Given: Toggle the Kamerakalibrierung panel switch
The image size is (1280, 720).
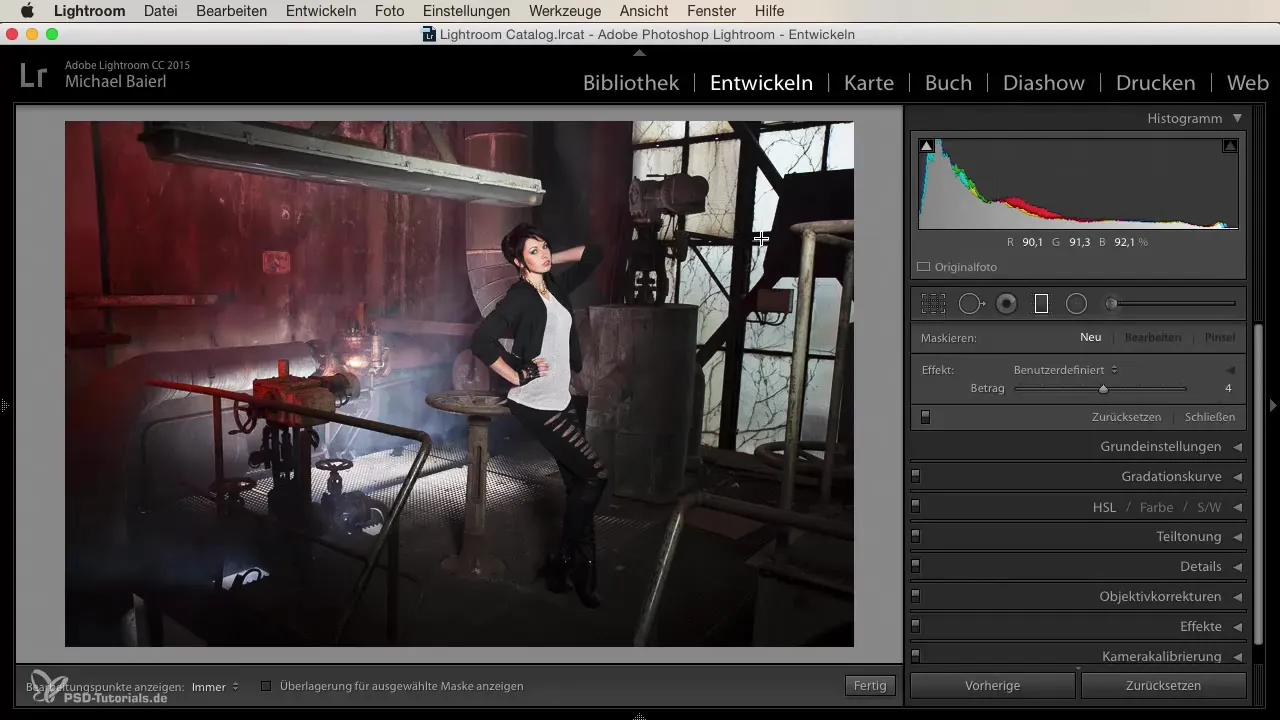Looking at the screenshot, I should coord(915,656).
